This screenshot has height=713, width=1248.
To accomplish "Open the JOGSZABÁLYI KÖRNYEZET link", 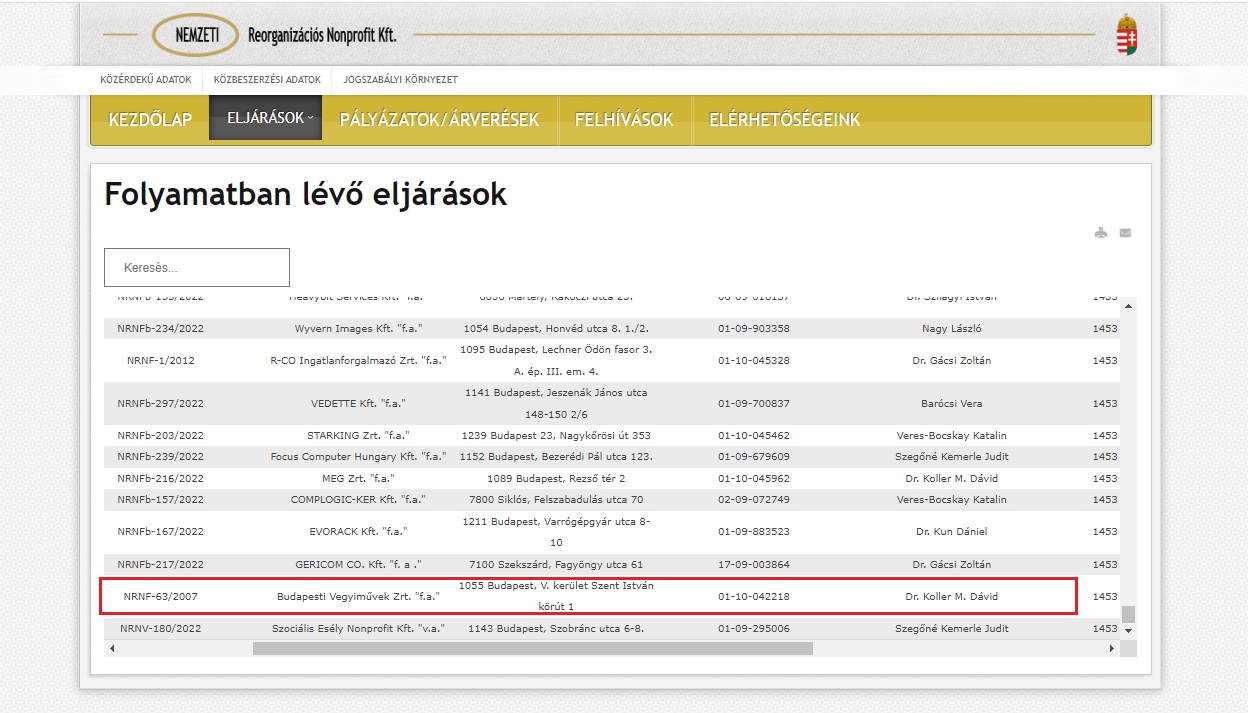I will pos(400,79).
